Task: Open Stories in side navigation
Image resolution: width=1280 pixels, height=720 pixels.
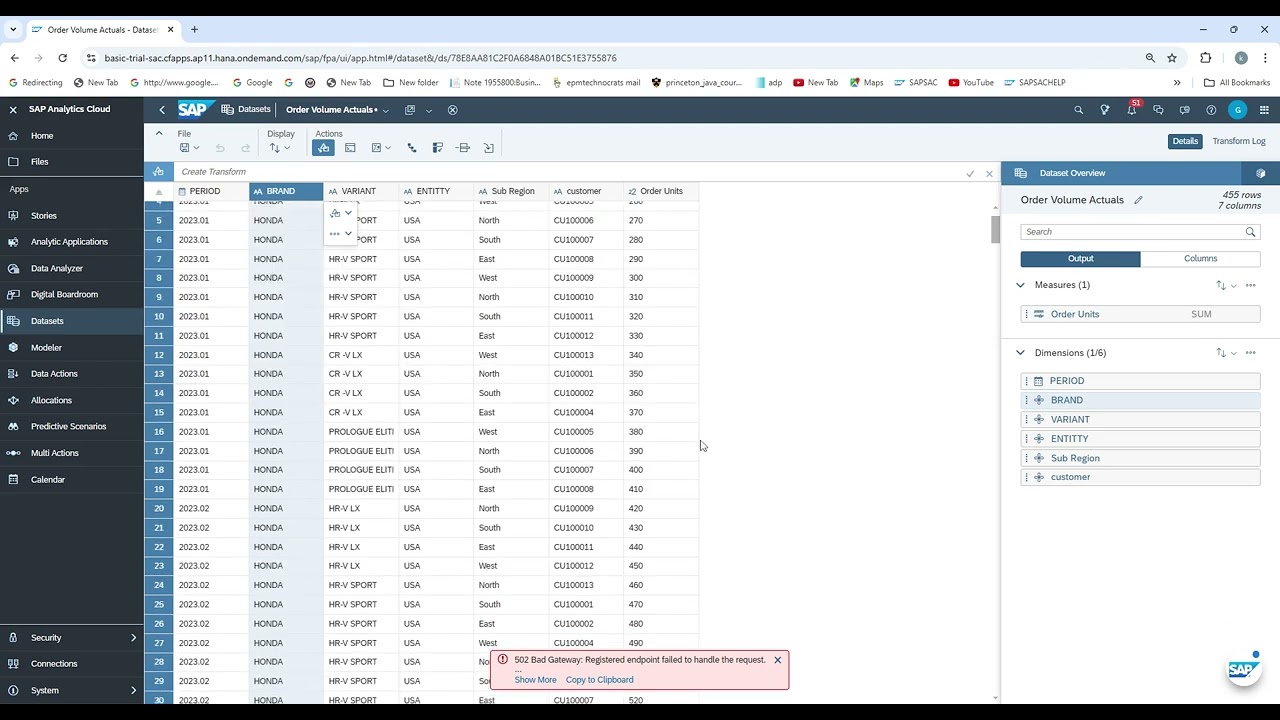Action: pos(72,216)
